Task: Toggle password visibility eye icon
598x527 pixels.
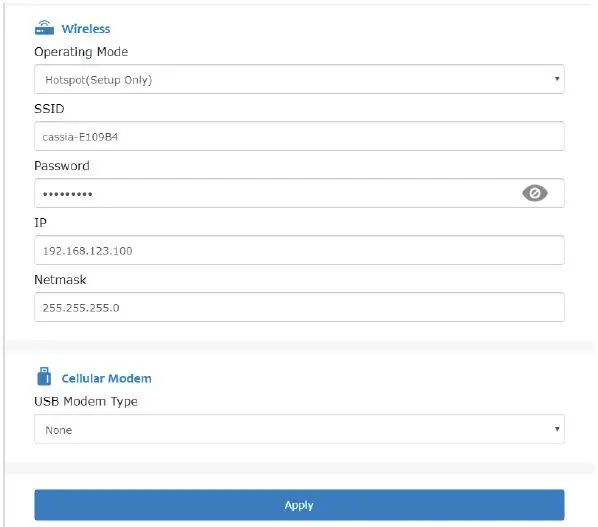Action: [x=535, y=193]
